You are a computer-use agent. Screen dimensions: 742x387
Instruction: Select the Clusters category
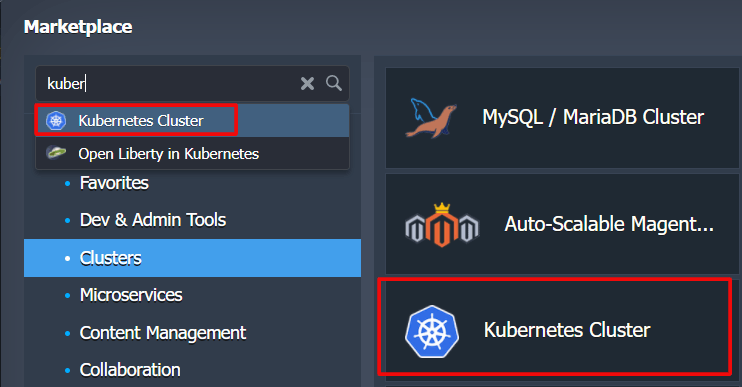tap(193, 258)
